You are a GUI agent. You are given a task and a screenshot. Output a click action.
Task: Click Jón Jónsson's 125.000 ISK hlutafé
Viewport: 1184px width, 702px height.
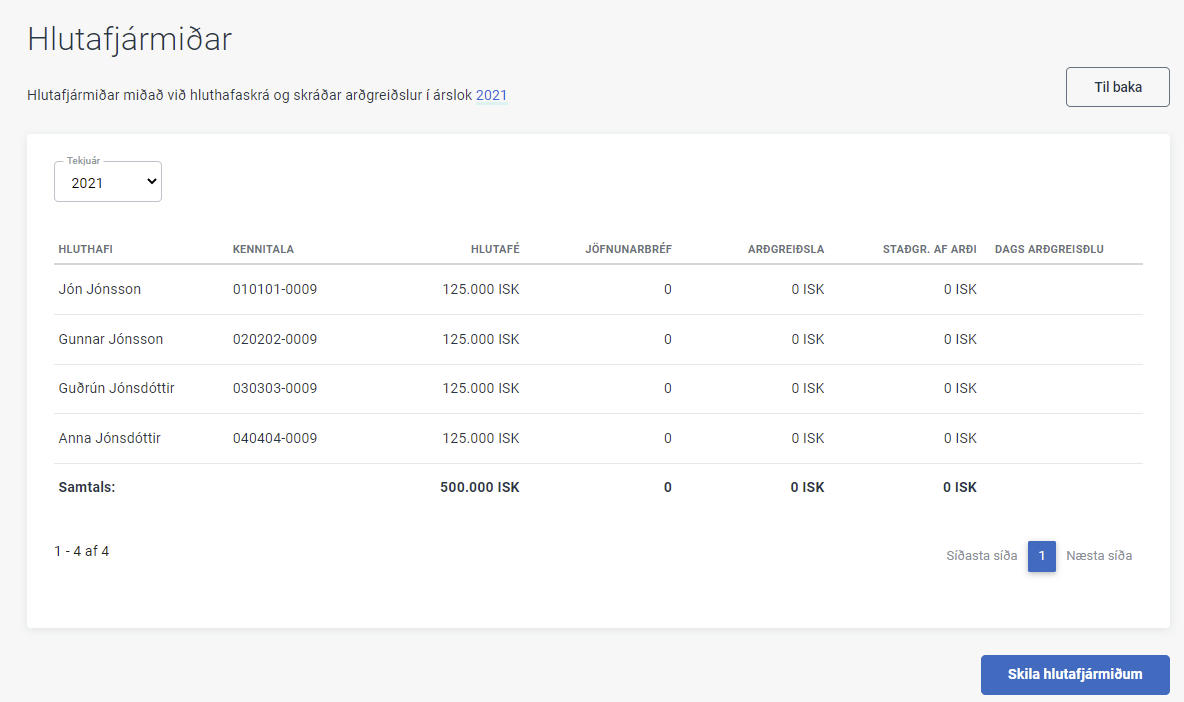tap(481, 289)
